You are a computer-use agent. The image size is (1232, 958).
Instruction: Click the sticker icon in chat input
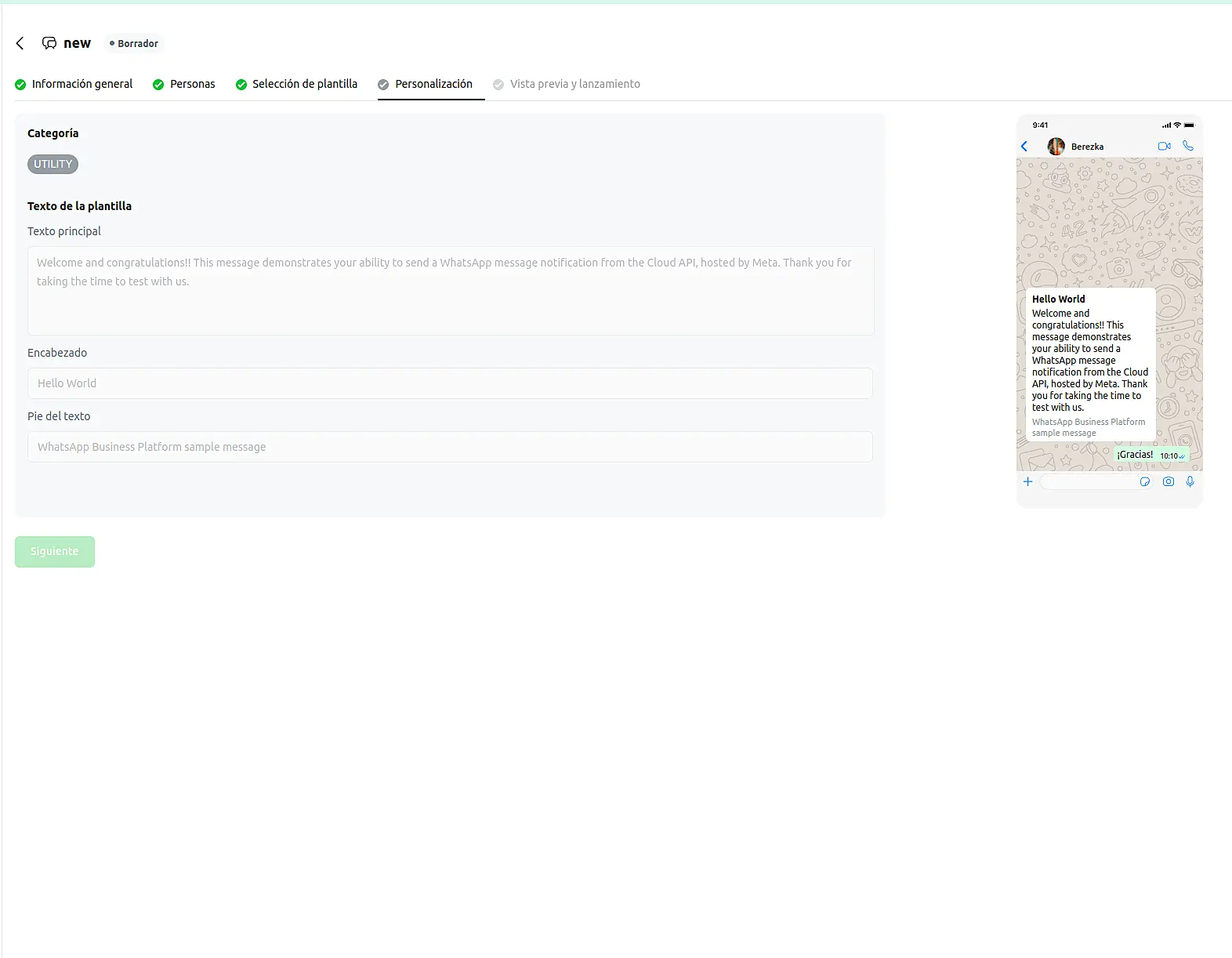click(1144, 481)
